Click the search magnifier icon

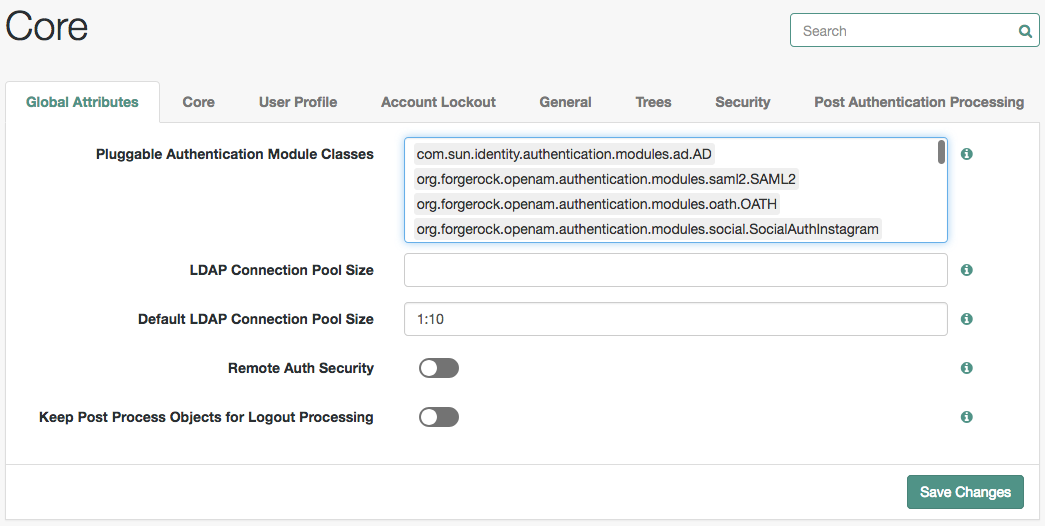(1025, 31)
